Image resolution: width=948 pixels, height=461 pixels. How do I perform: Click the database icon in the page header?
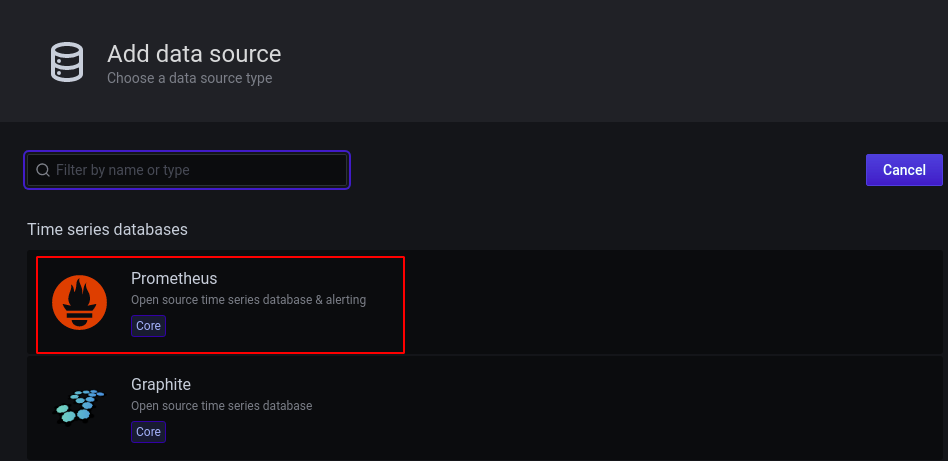tap(68, 62)
